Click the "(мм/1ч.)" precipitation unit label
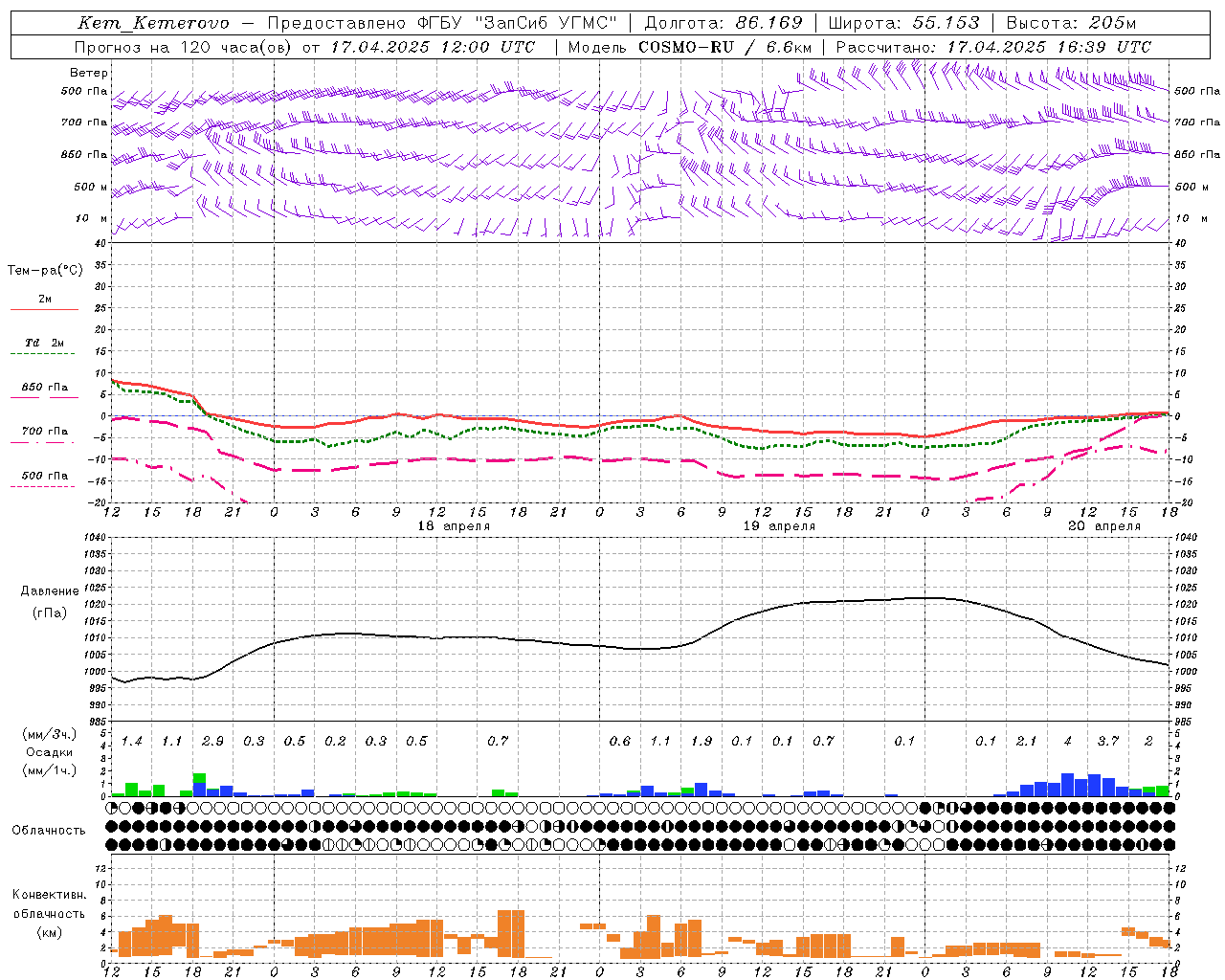The width and height of the screenshot is (1225, 980). click(x=50, y=770)
